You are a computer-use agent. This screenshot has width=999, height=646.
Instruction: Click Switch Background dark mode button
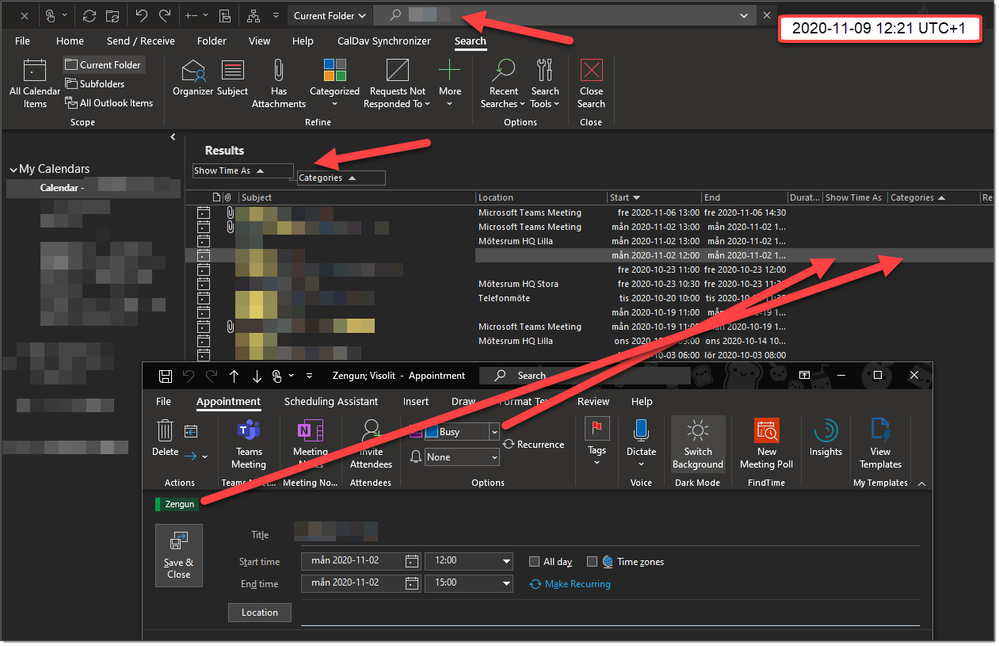point(698,445)
